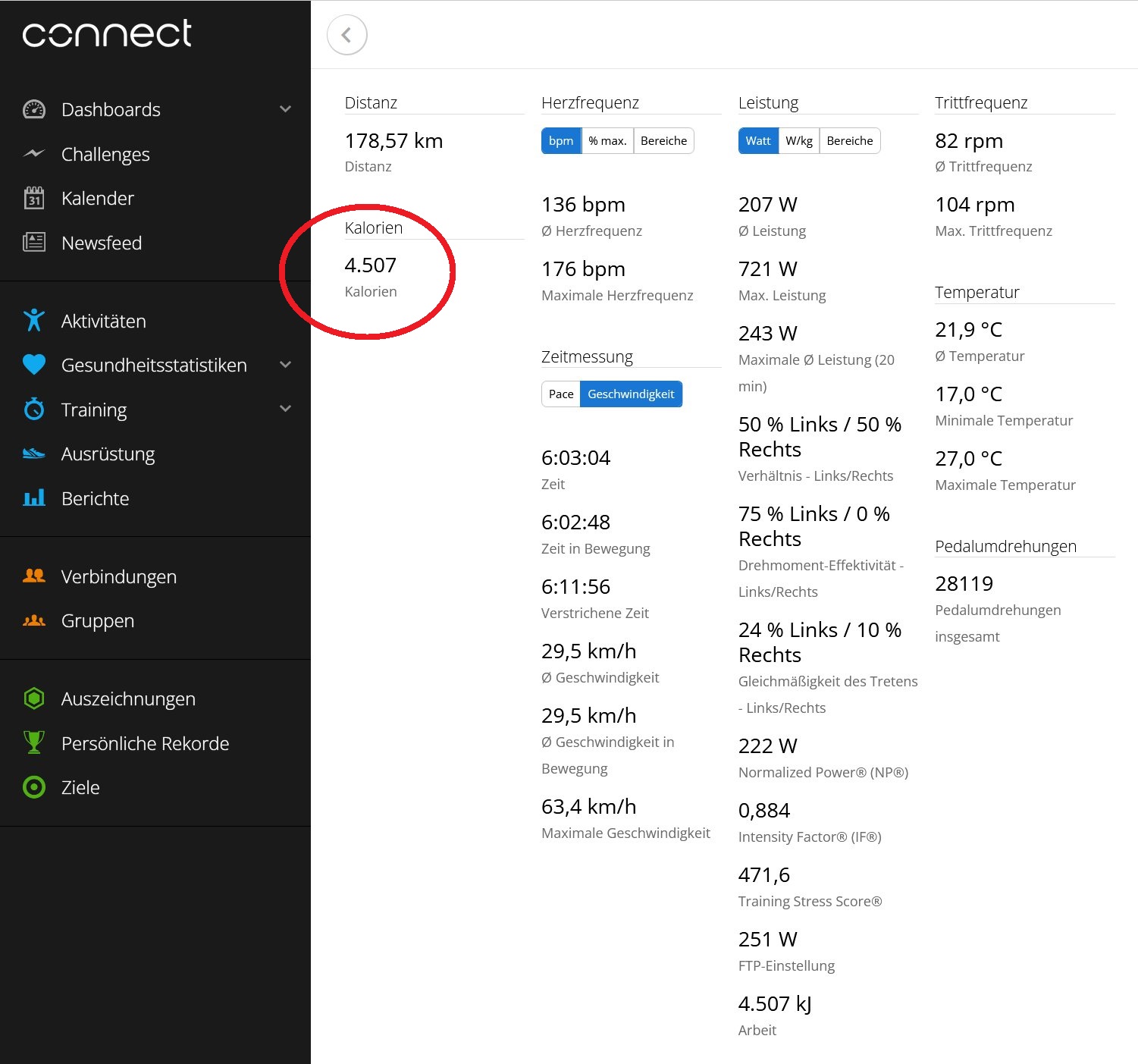This screenshot has width=1138, height=1064.
Task: Go back using the round arrow button
Action: (x=347, y=35)
